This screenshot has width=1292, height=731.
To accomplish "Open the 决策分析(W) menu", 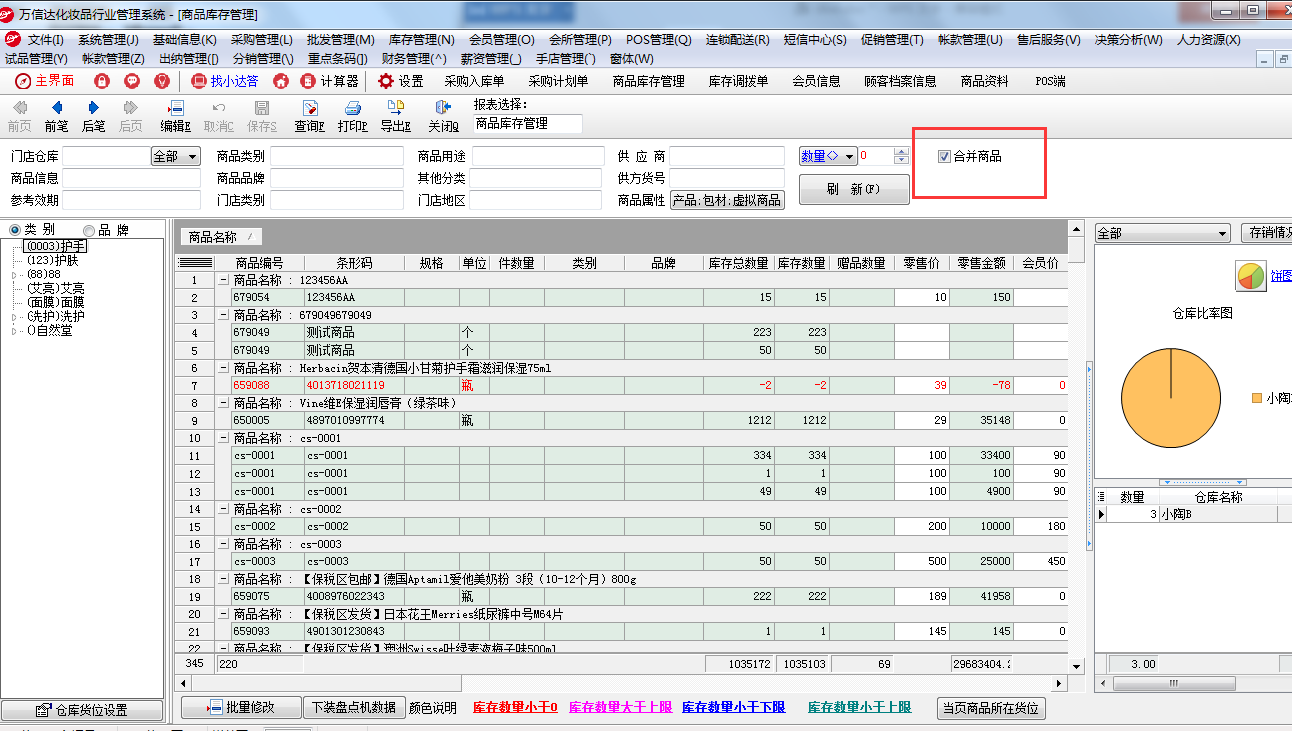I will 1129,40.
